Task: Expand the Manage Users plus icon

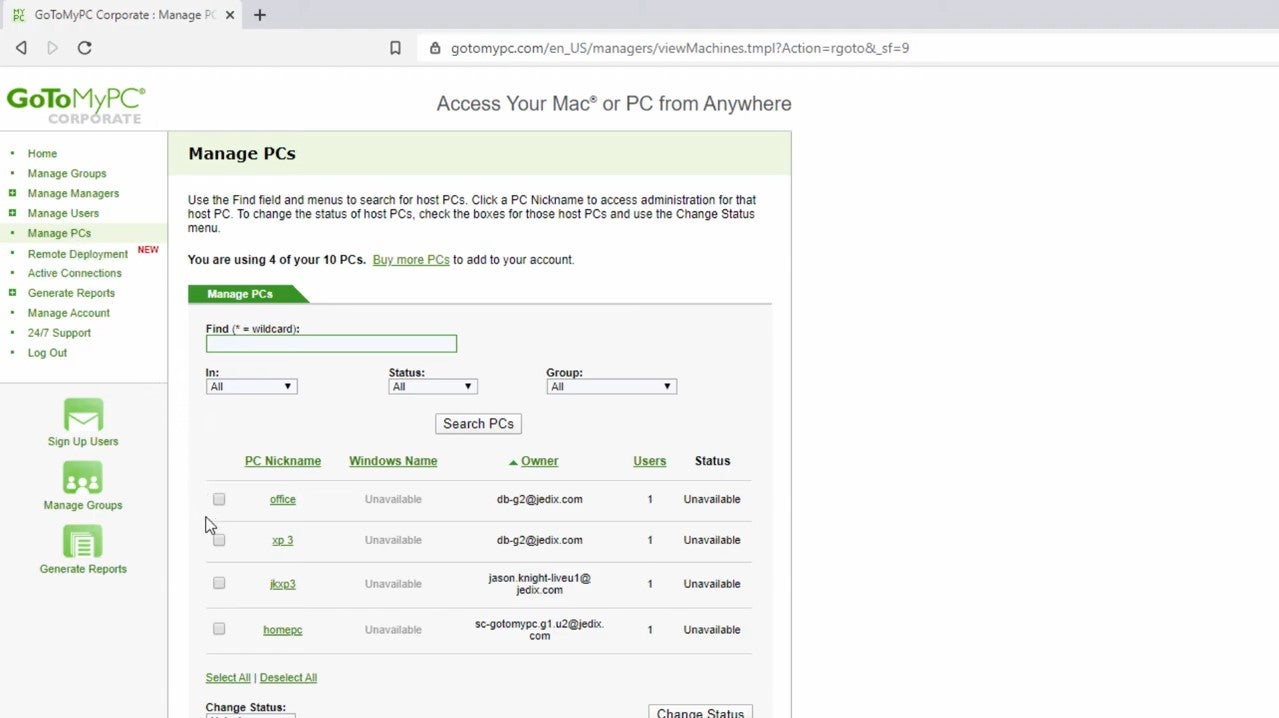Action: [x=12, y=213]
